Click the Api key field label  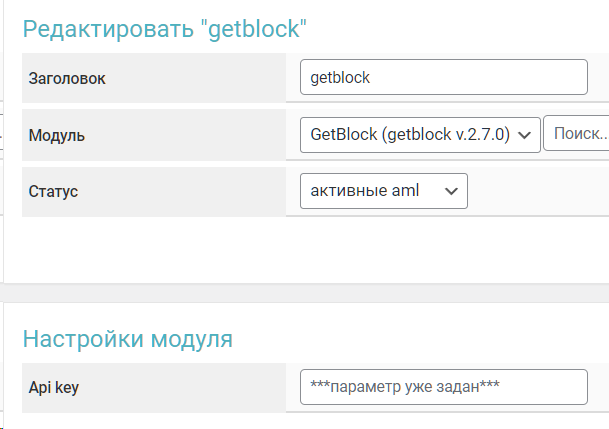[x=54, y=388]
